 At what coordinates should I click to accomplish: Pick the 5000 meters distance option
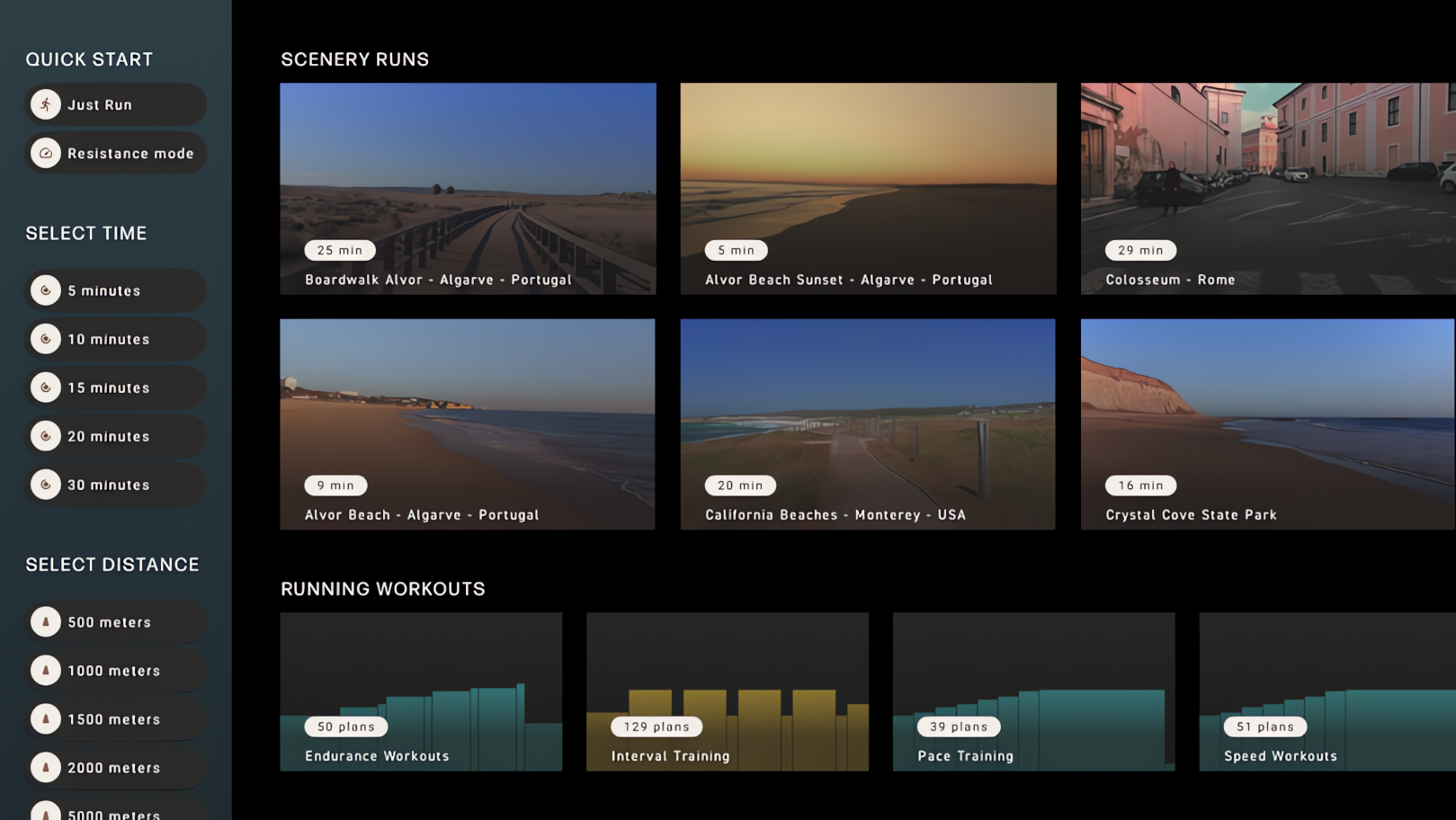[x=115, y=812]
